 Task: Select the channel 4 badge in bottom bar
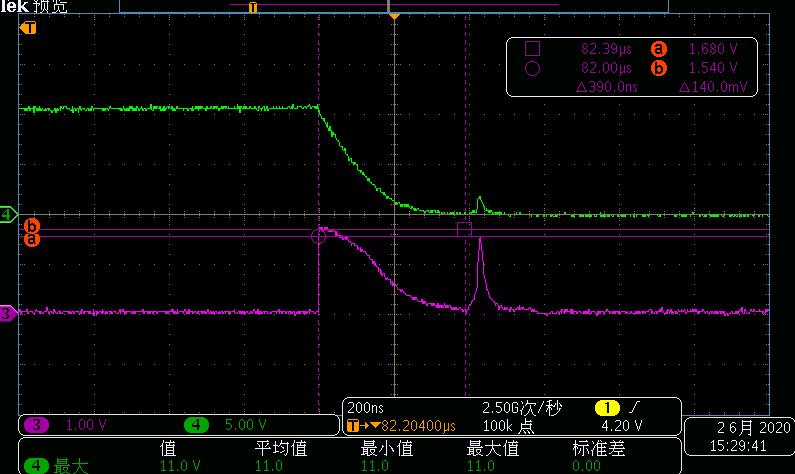click(x=196, y=425)
